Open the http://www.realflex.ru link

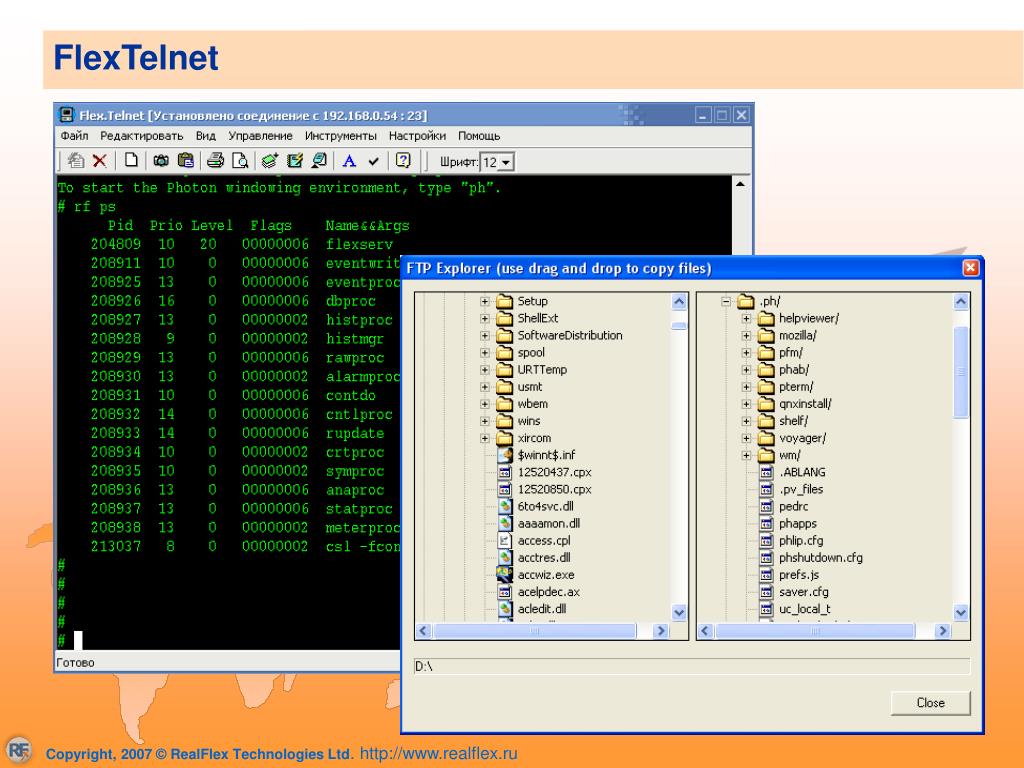coord(438,753)
